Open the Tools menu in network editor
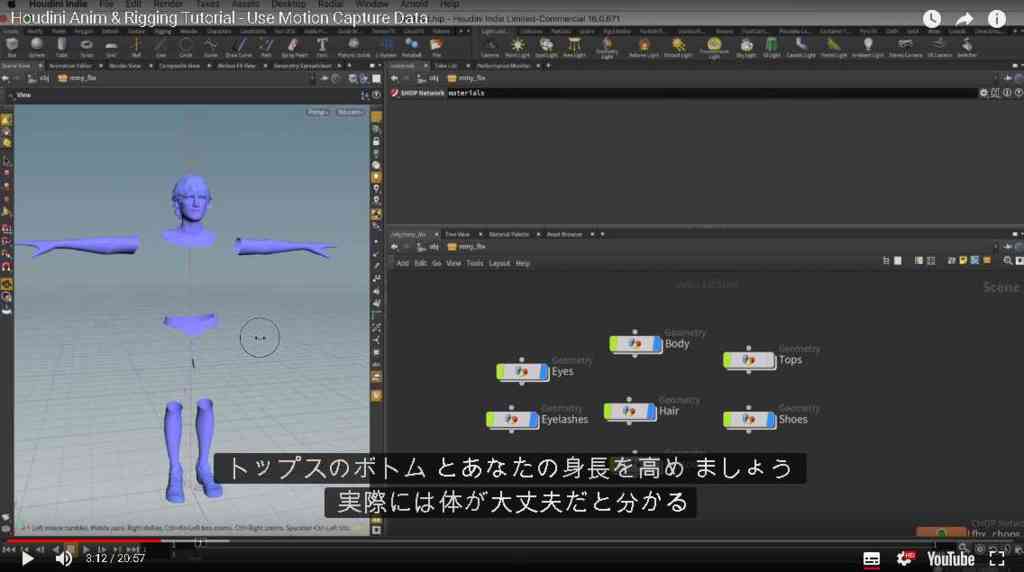Image resolution: width=1024 pixels, height=572 pixels. [x=475, y=263]
